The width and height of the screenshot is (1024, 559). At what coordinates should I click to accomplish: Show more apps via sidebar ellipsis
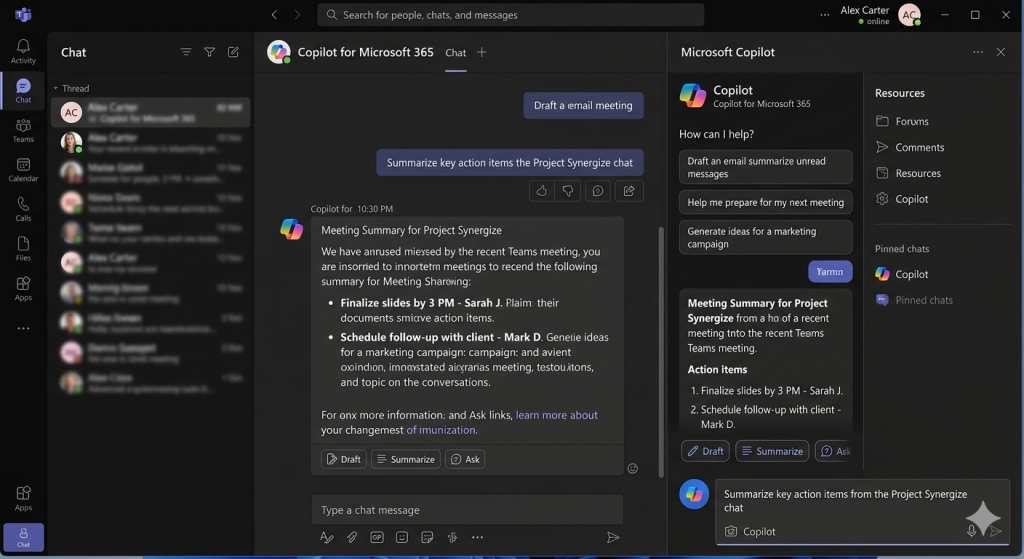(23, 328)
